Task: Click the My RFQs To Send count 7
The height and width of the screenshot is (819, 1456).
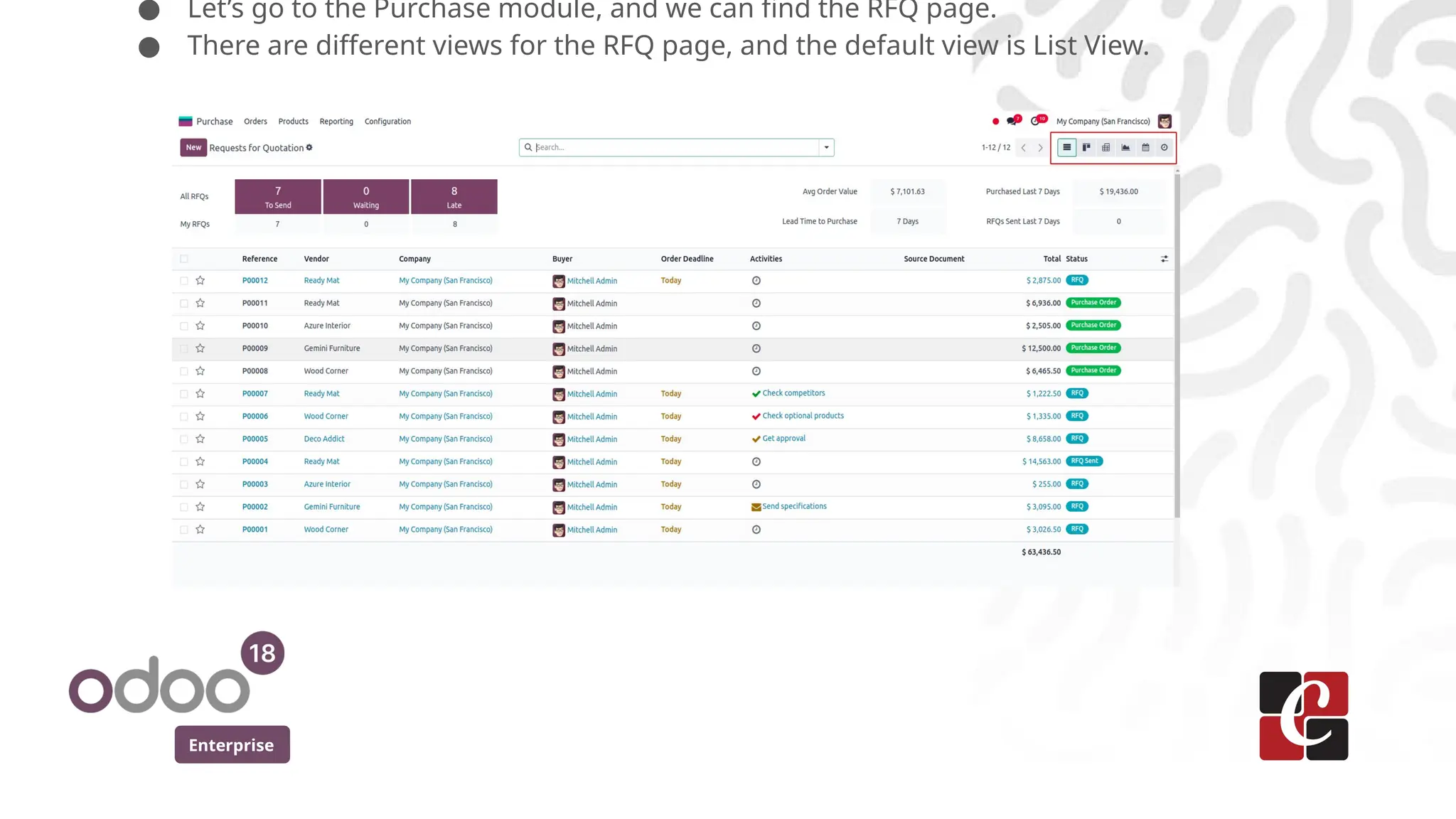Action: 277,224
